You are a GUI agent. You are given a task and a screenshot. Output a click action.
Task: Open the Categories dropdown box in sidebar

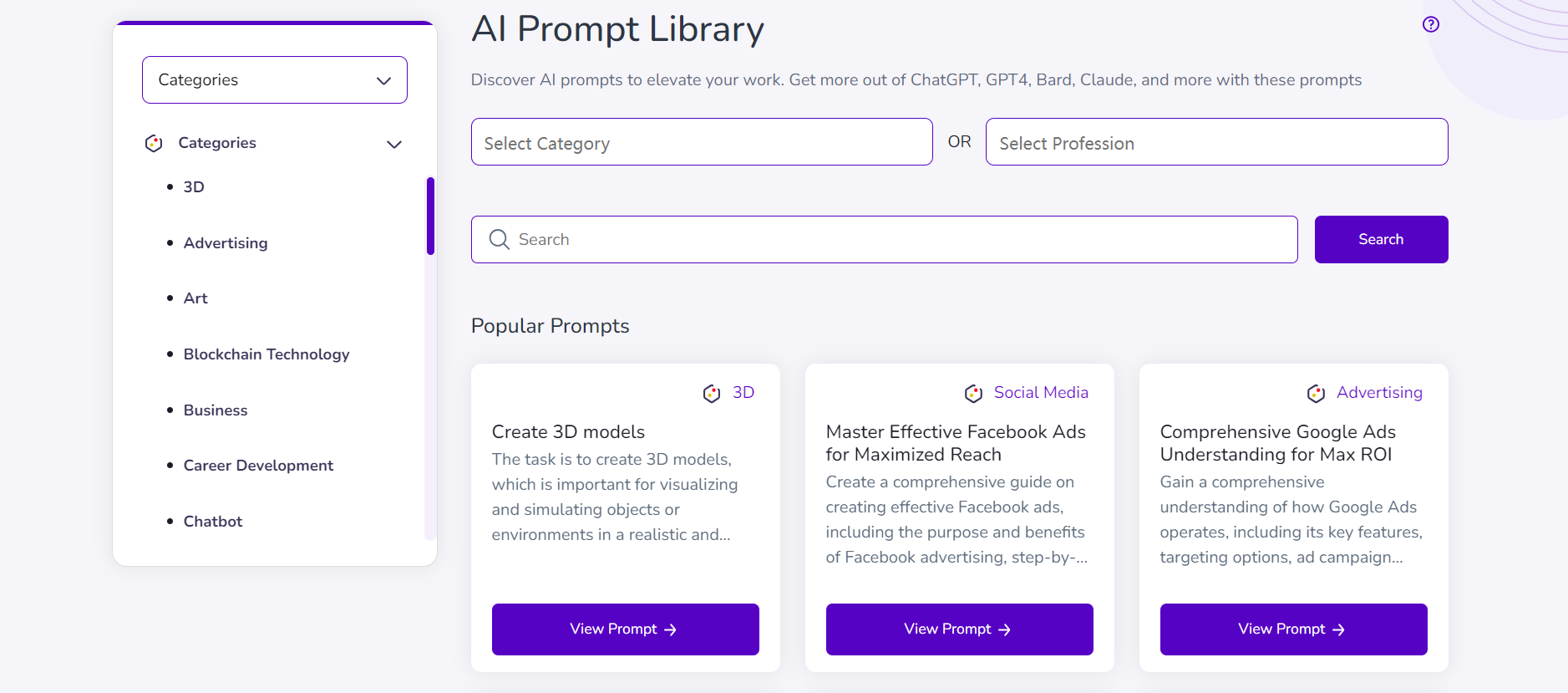(275, 80)
